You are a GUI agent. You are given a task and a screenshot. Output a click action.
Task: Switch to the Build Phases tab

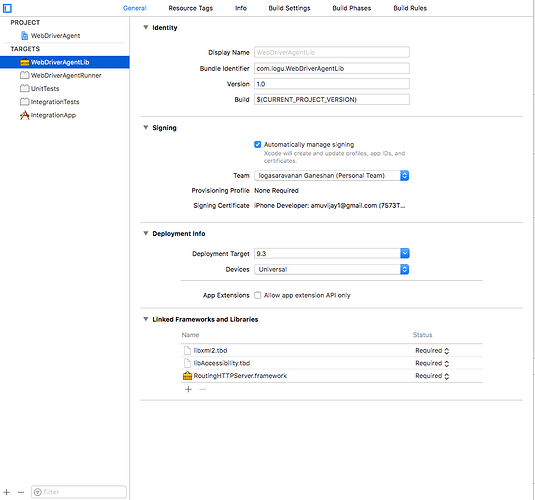coord(351,8)
